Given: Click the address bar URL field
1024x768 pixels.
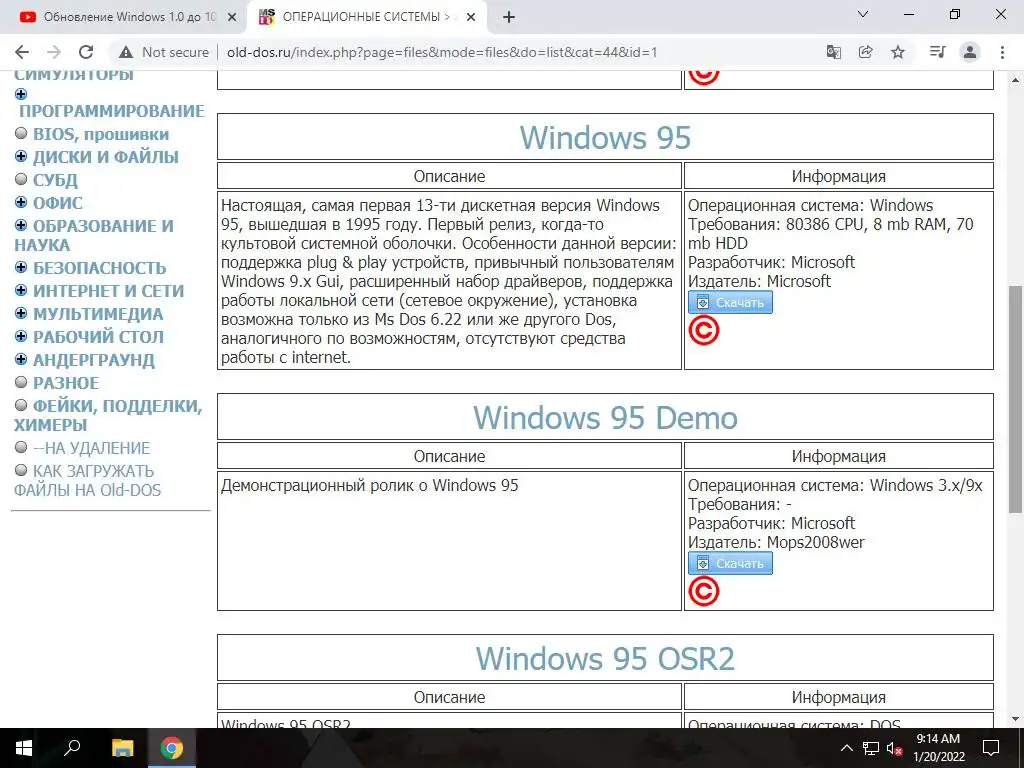Looking at the screenshot, I should [442, 52].
